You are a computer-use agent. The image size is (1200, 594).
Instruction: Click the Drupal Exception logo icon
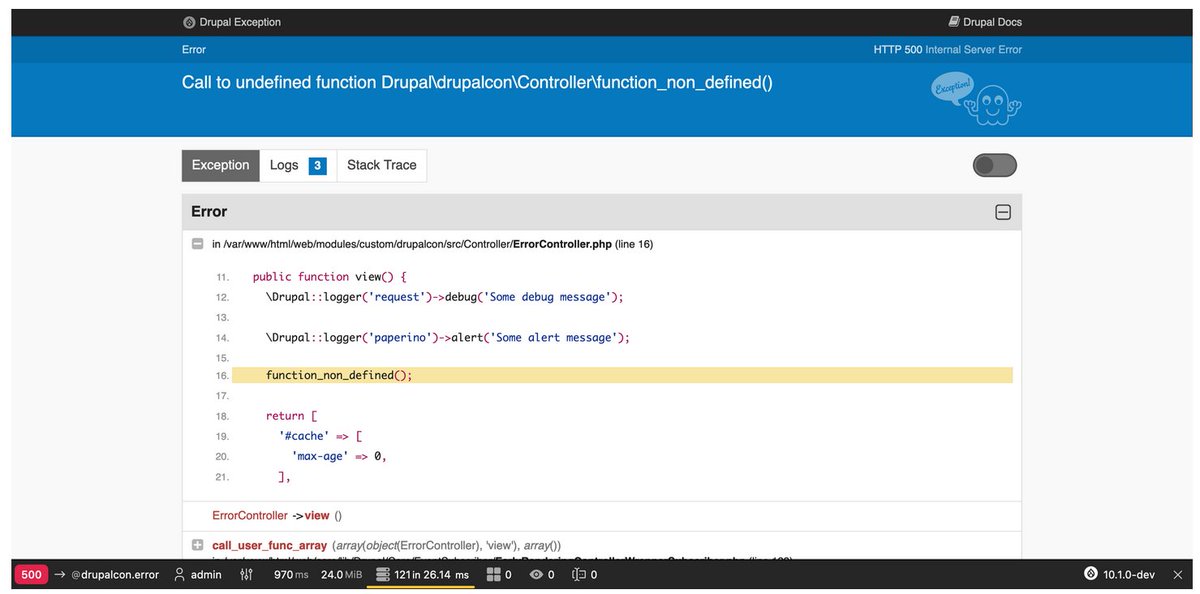click(x=188, y=21)
